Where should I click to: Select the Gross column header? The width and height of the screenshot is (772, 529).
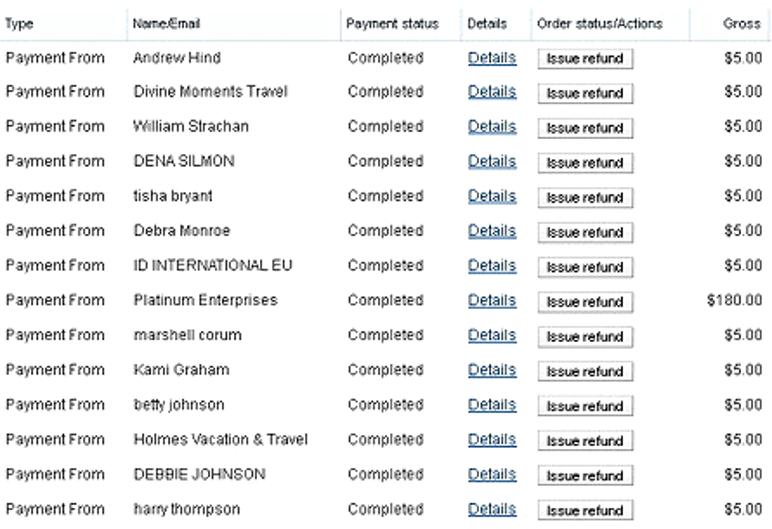tap(741, 24)
